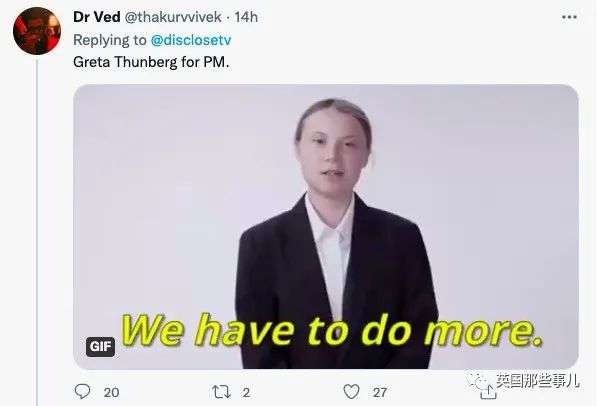Like the tweet with the heart icon

pos(351,392)
